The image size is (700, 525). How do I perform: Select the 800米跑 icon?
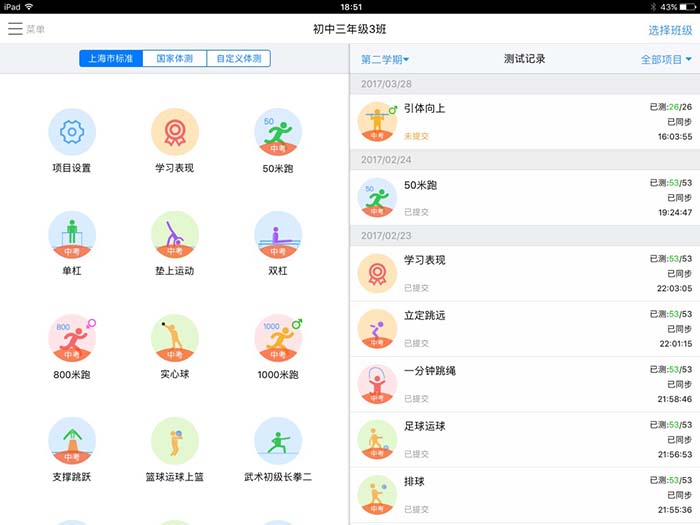point(72,338)
